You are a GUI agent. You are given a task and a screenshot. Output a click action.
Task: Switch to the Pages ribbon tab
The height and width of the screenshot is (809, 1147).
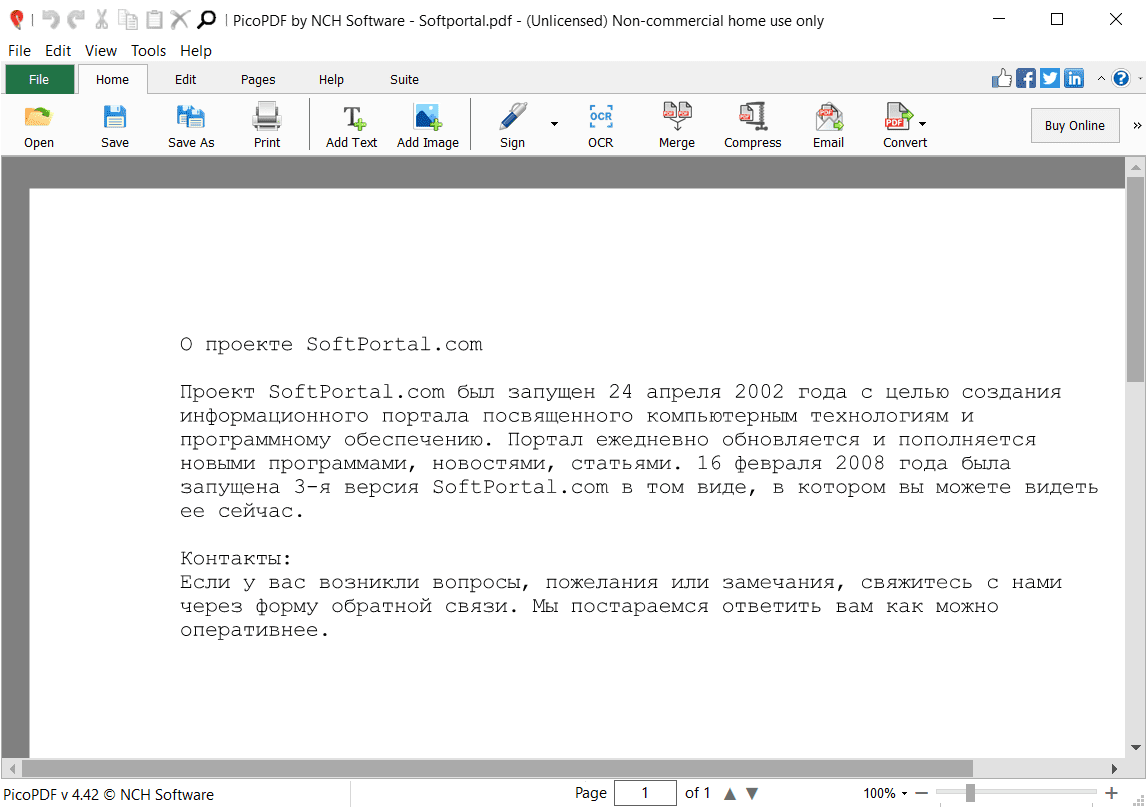(257, 79)
